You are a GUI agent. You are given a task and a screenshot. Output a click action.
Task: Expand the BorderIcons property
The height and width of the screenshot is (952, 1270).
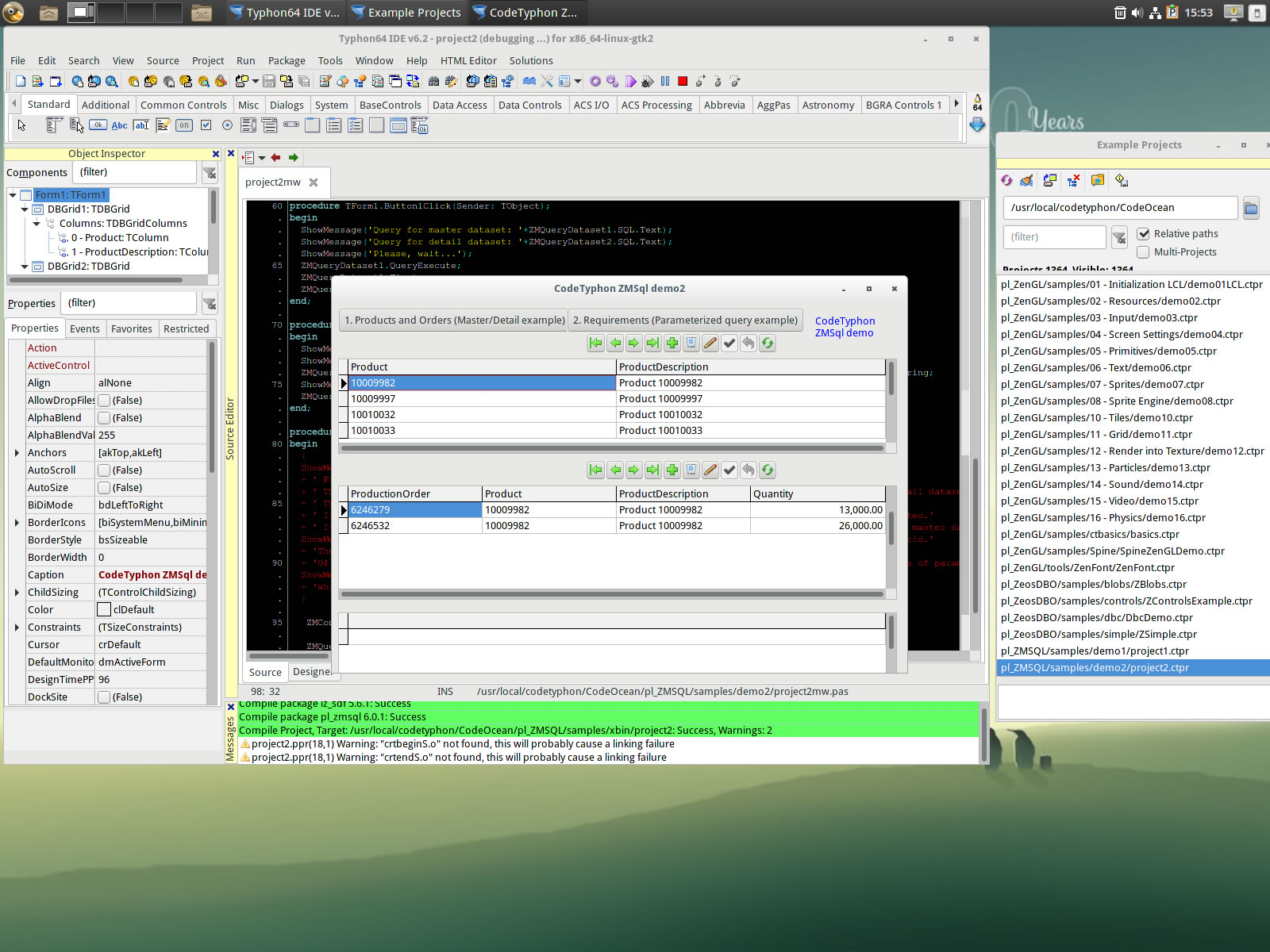coord(17,522)
